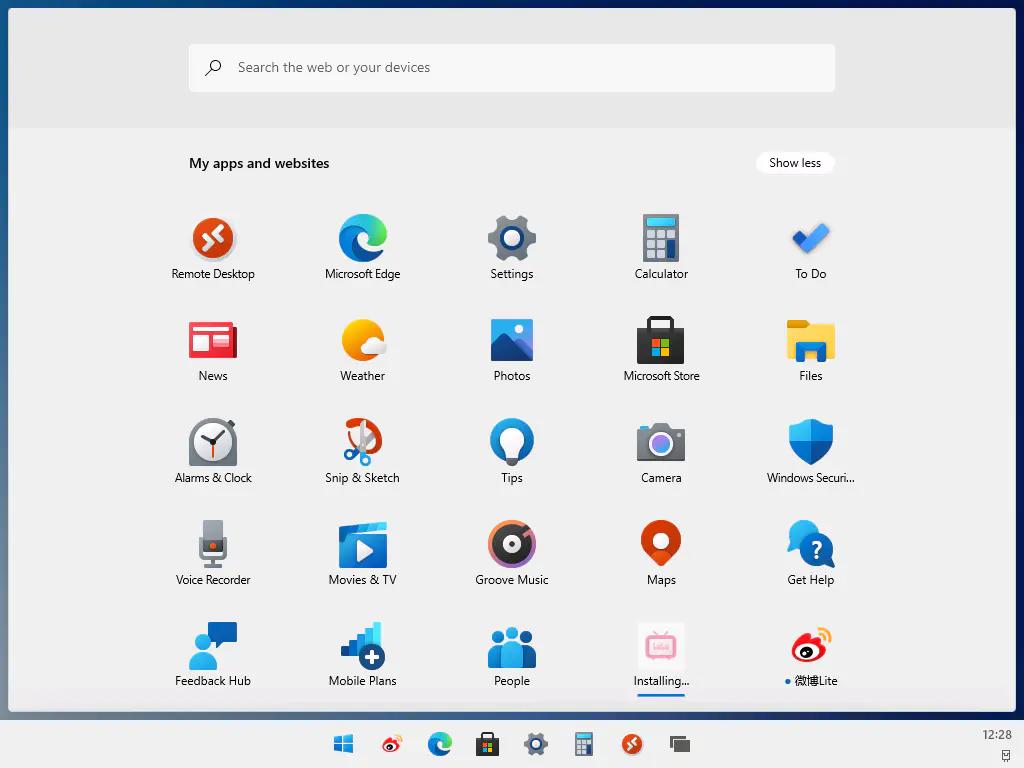Click the Windows Start button on taskbar

pyautogui.click(x=344, y=744)
